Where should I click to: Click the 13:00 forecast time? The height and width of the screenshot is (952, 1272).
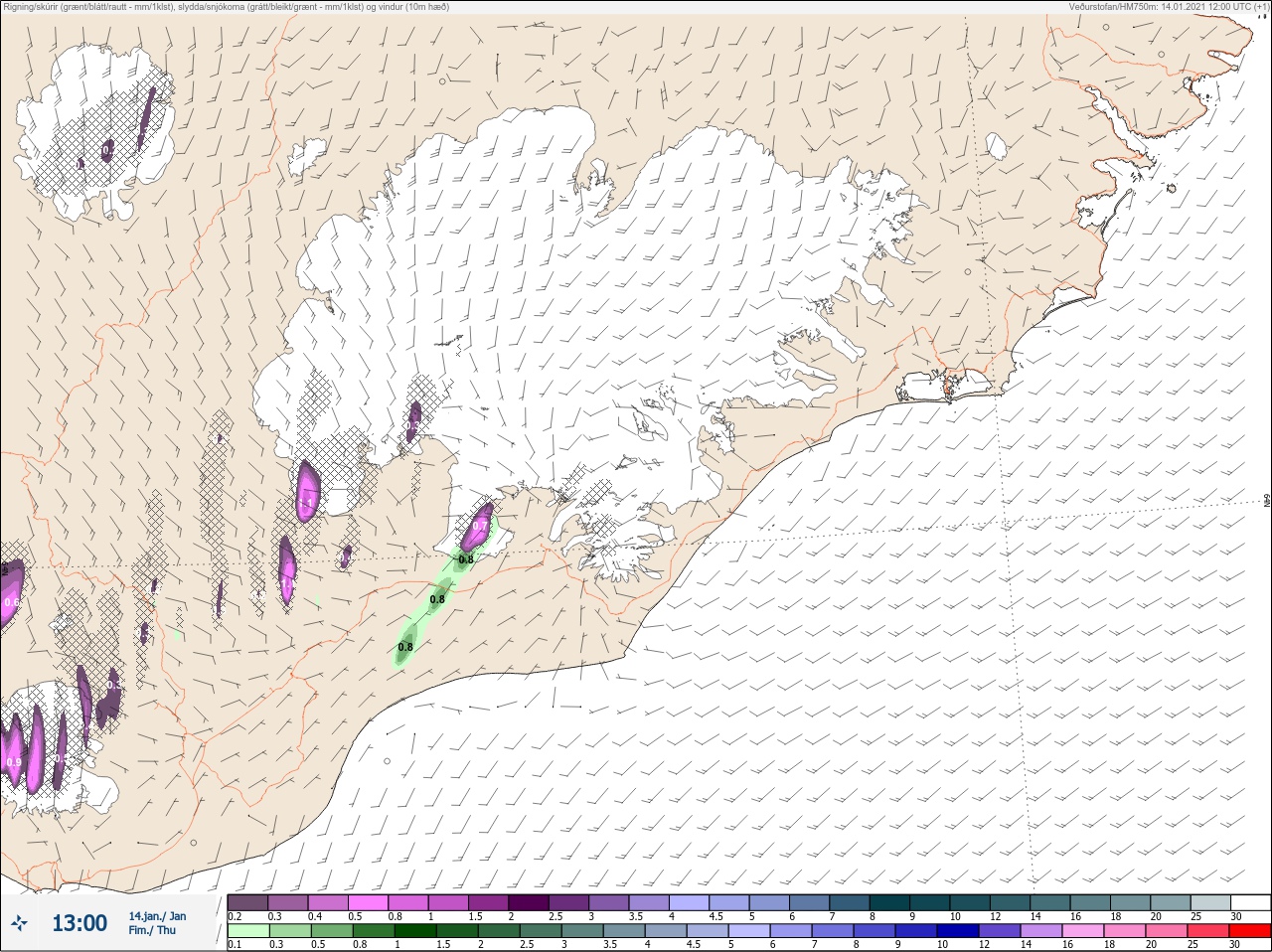tap(79, 923)
